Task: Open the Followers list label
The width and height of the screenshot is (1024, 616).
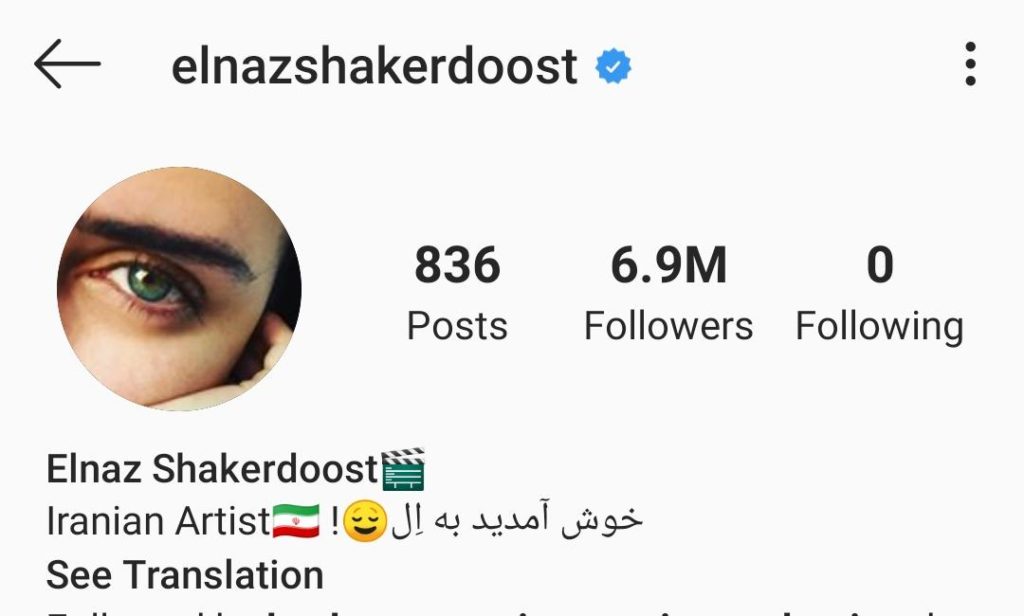Action: coord(669,325)
